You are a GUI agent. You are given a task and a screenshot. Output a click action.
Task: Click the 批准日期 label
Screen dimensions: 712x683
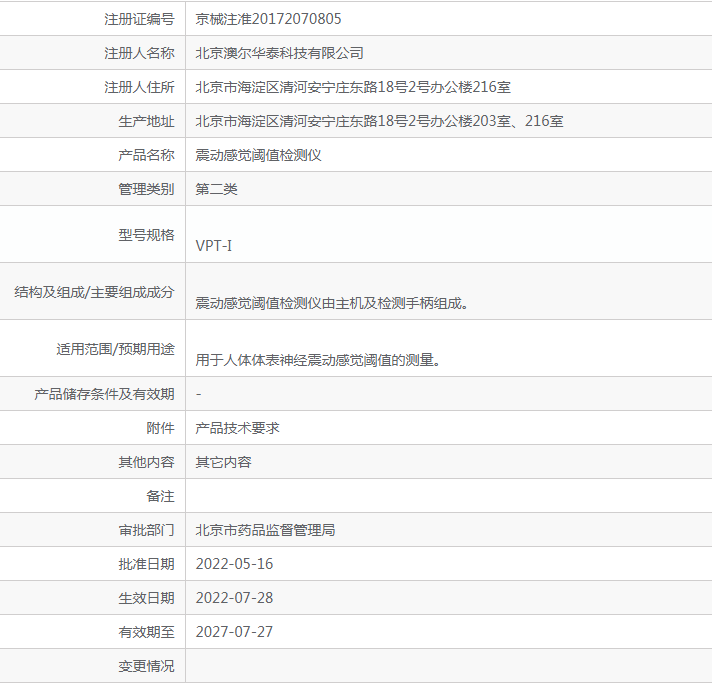pyautogui.click(x=146, y=564)
